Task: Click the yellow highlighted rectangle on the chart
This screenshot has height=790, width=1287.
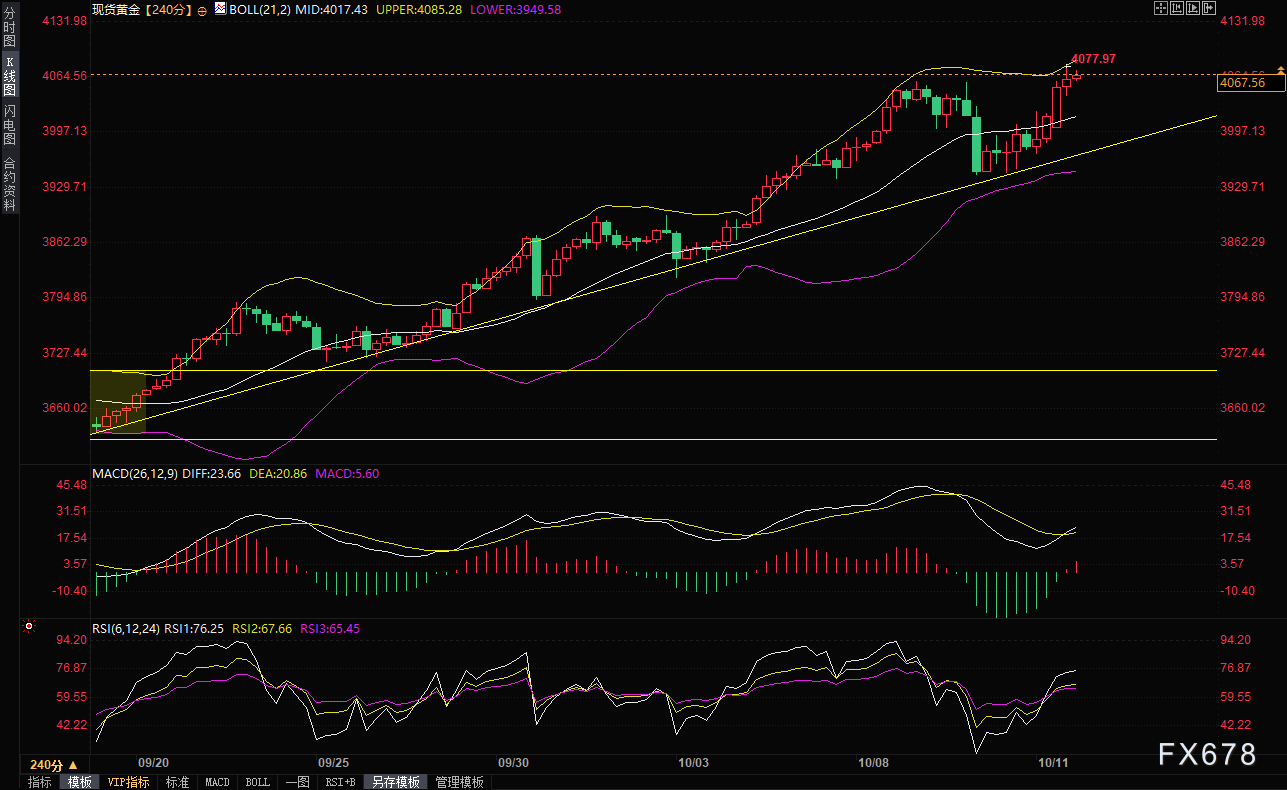Action: [118, 401]
